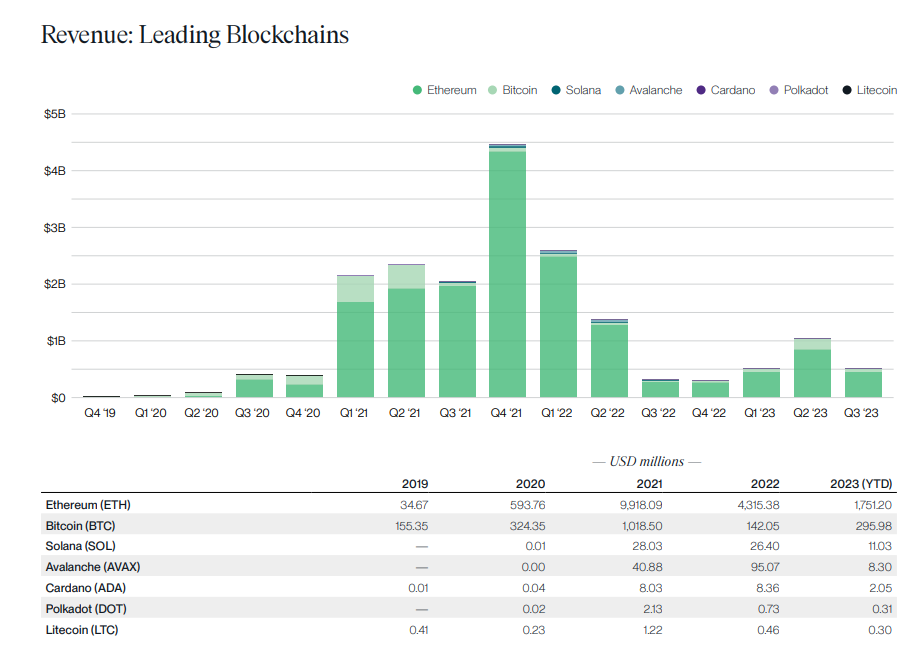Select the Solana legend label

pos(583,90)
